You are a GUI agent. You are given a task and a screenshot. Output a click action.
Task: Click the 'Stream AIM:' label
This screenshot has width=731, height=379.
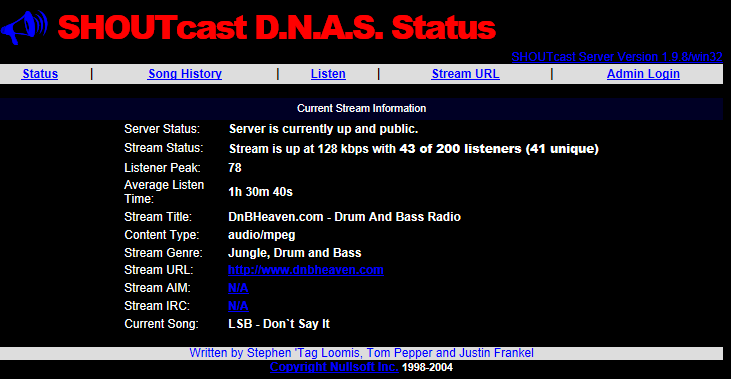(x=157, y=288)
